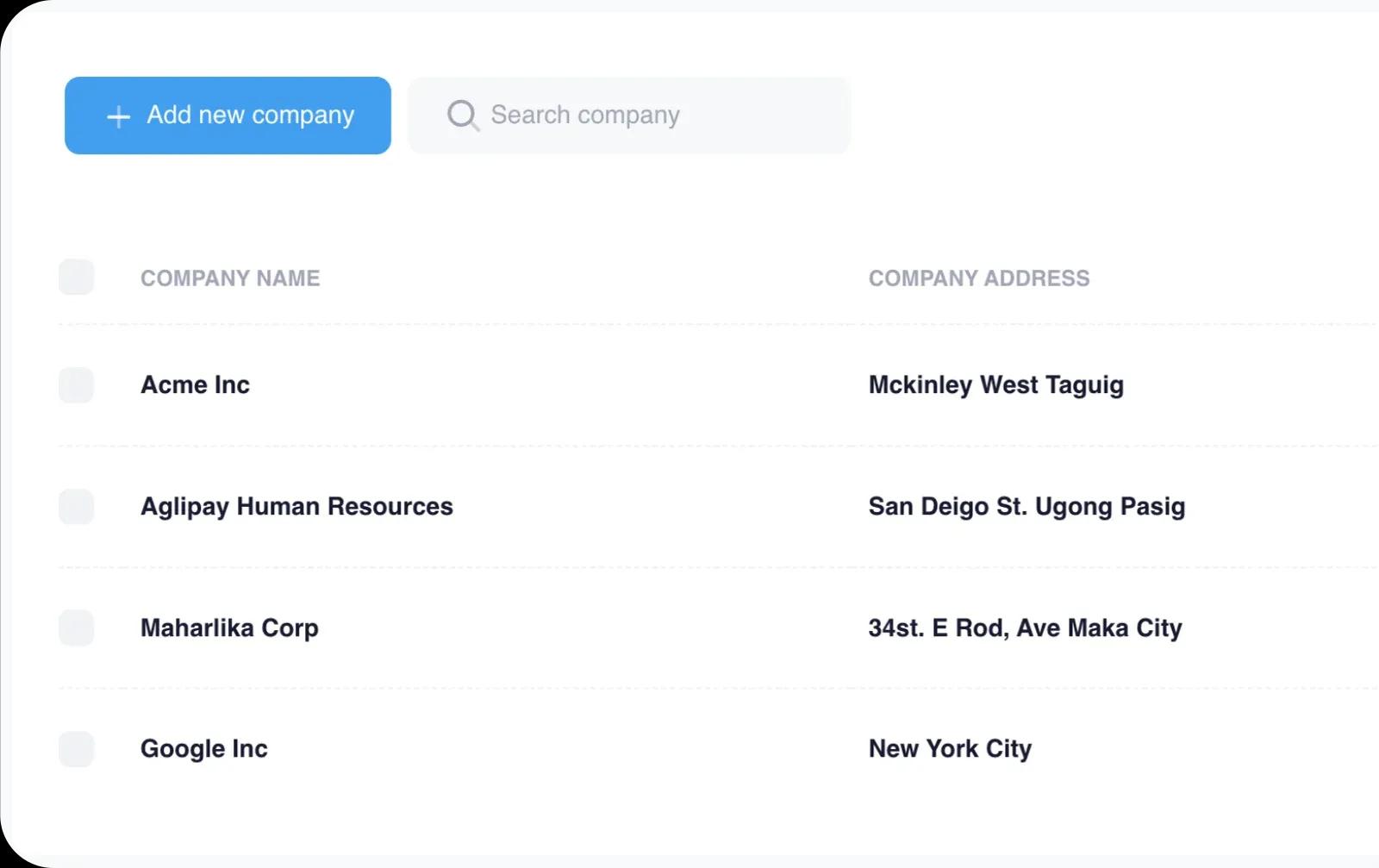Screen dimensions: 1379x868
Task: Click the empty space between Google Inc and its address
Action: 569,749
